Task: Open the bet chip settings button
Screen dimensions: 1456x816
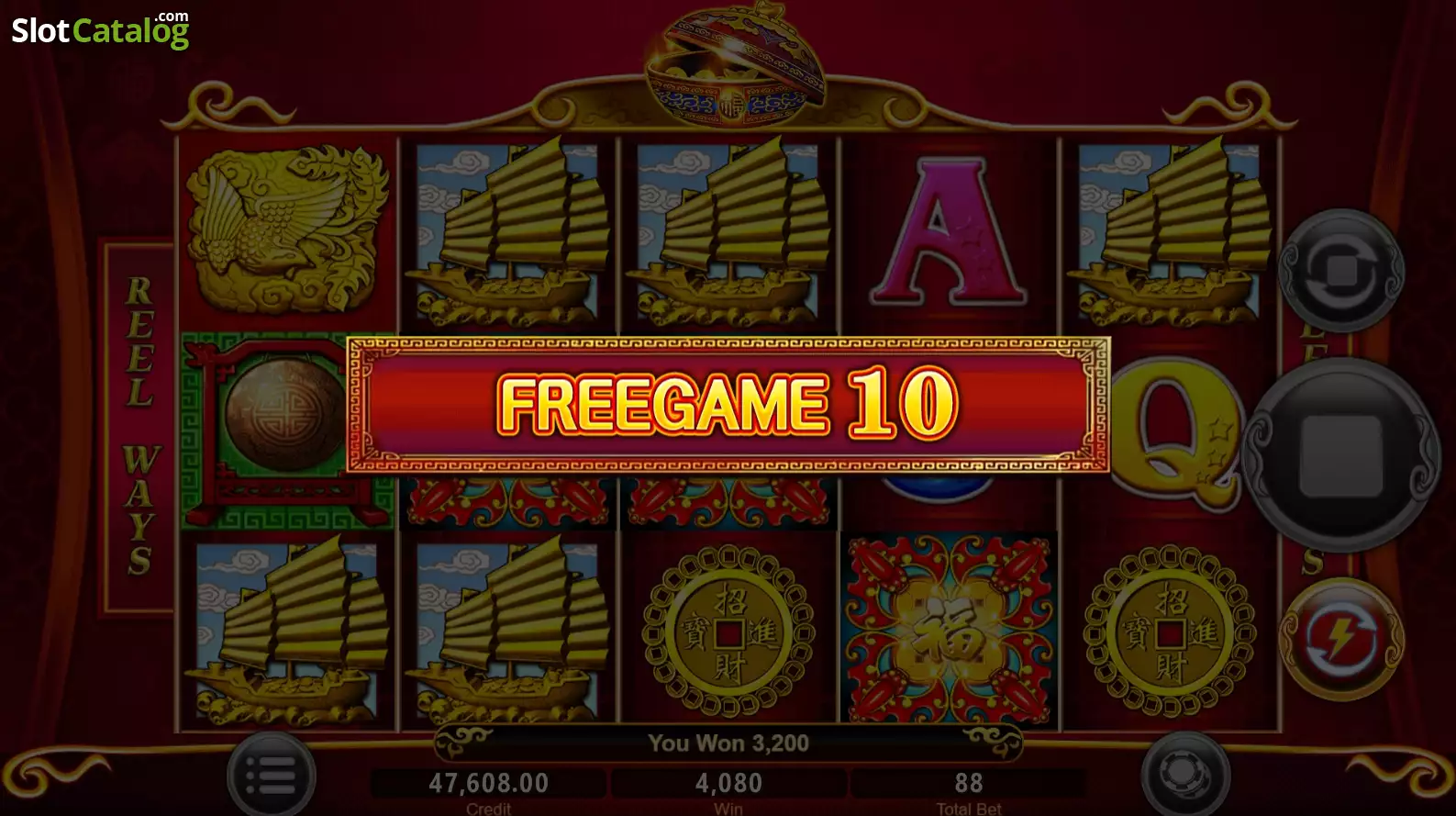Action: [x=1185, y=775]
